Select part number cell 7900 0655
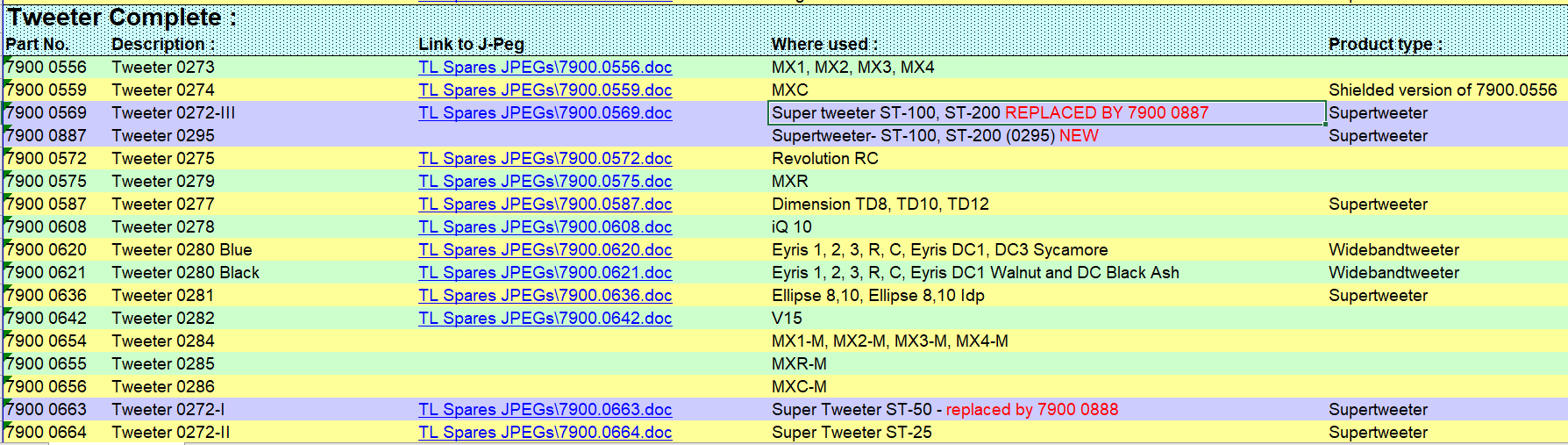The image size is (1568, 445). [46, 364]
